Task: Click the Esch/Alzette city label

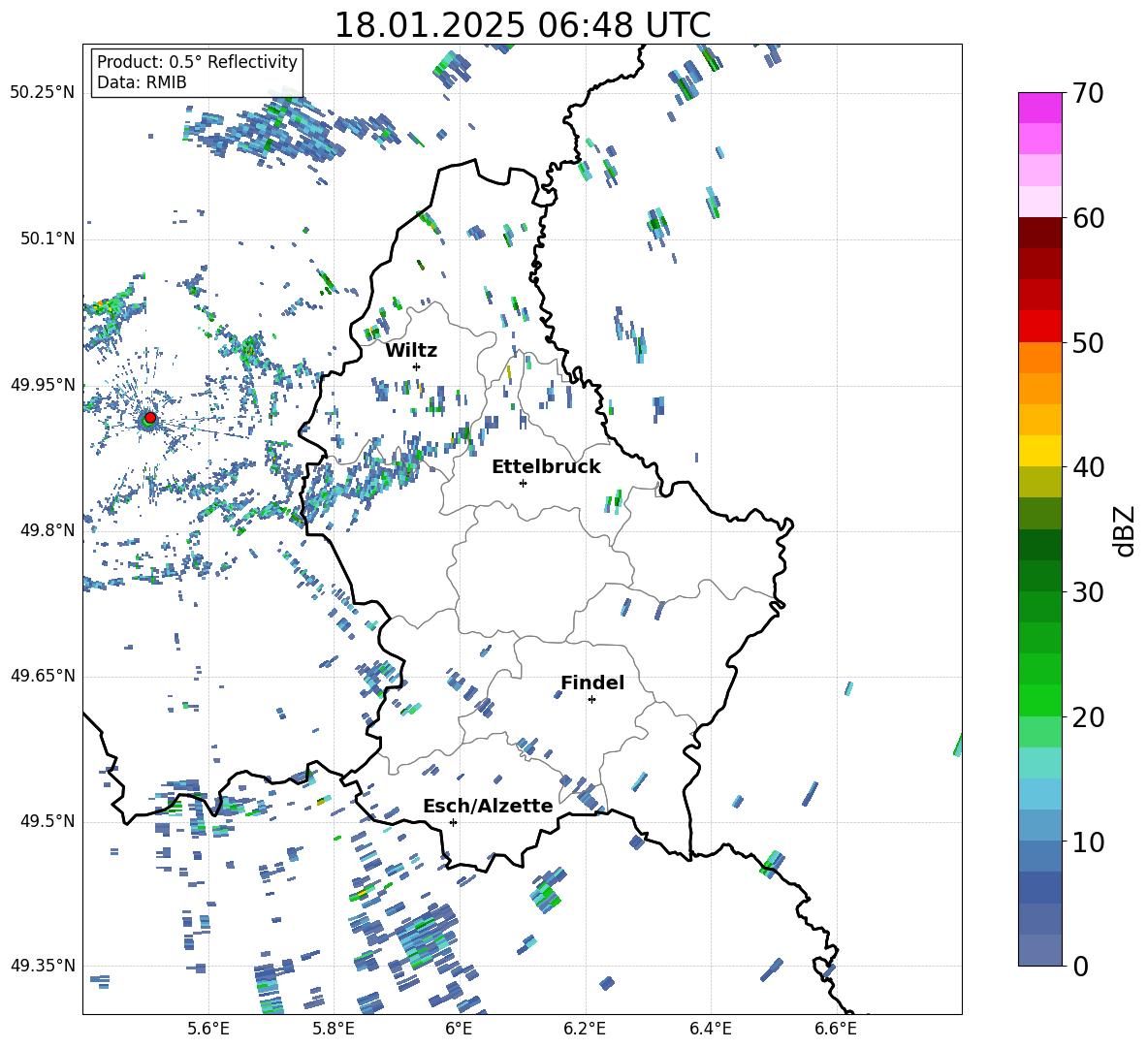Action: coord(488,807)
